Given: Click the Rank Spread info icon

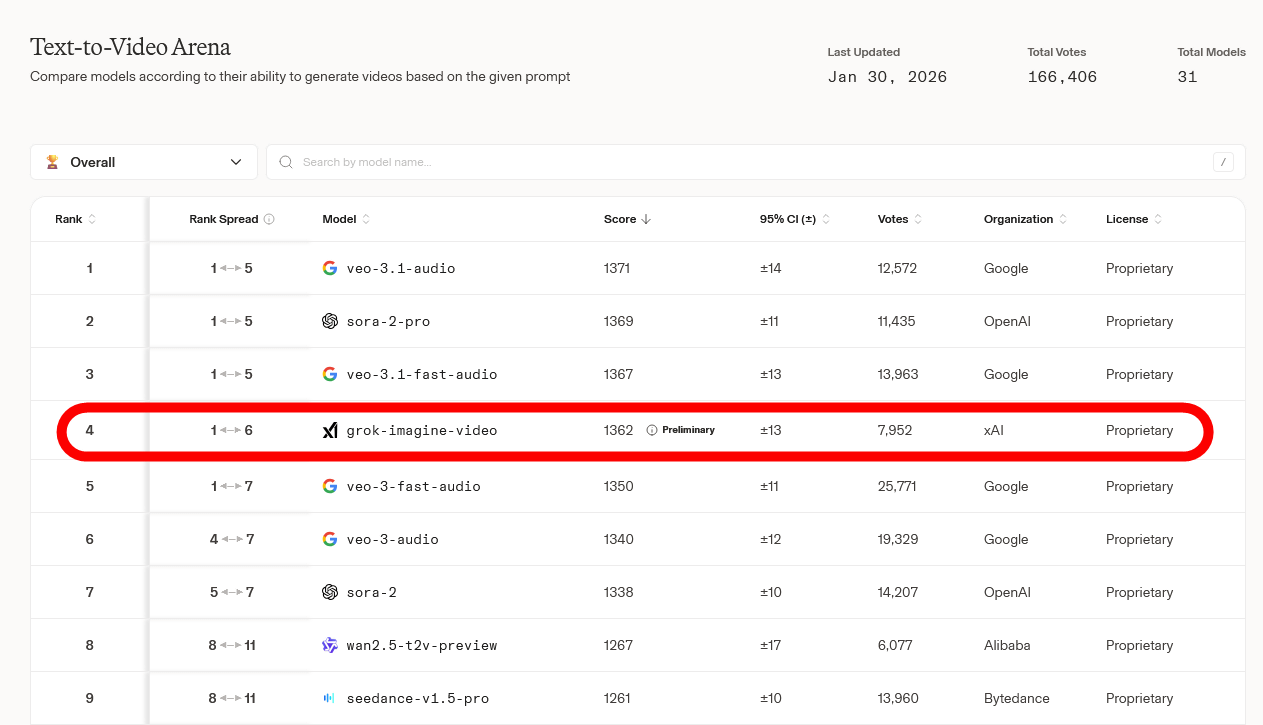Looking at the screenshot, I should tap(270, 219).
